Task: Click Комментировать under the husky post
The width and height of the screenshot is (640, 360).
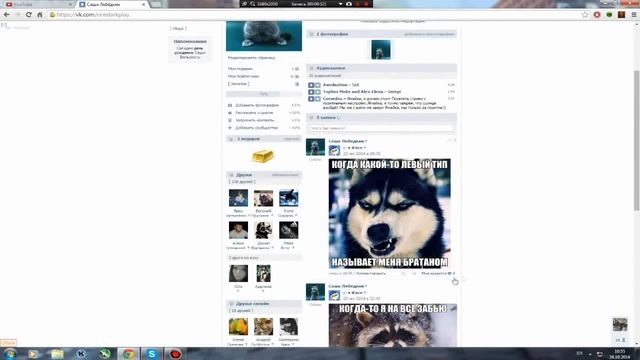Action: pos(371,273)
